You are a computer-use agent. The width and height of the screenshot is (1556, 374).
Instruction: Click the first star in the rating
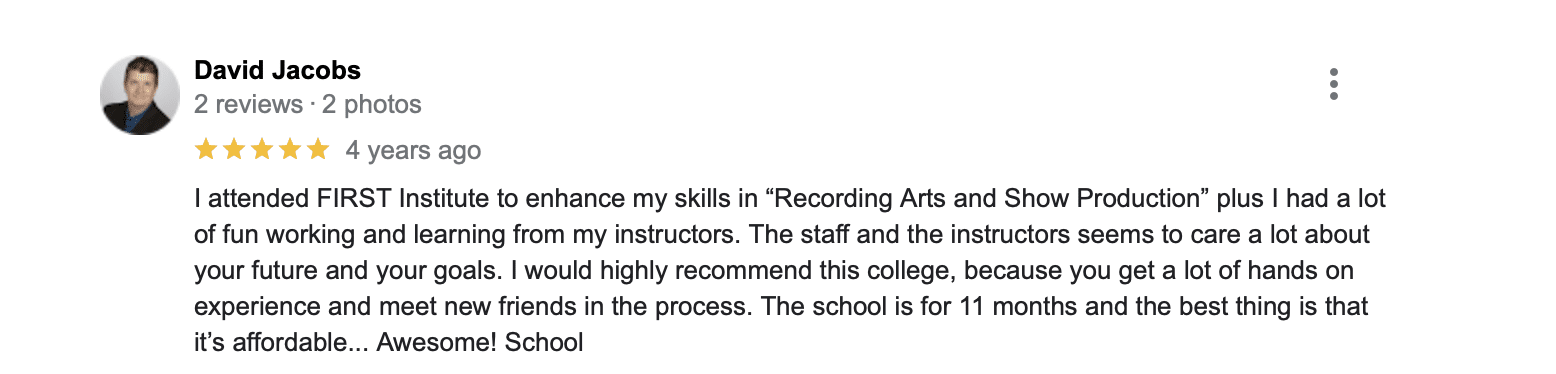point(206,150)
